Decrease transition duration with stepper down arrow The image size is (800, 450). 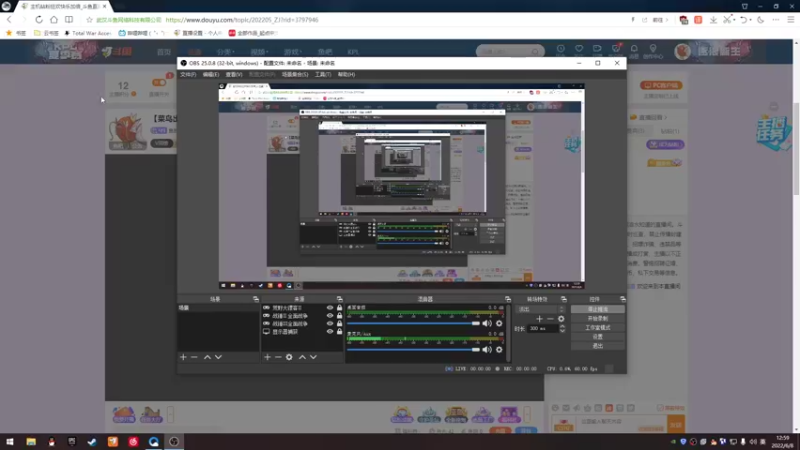click(562, 331)
